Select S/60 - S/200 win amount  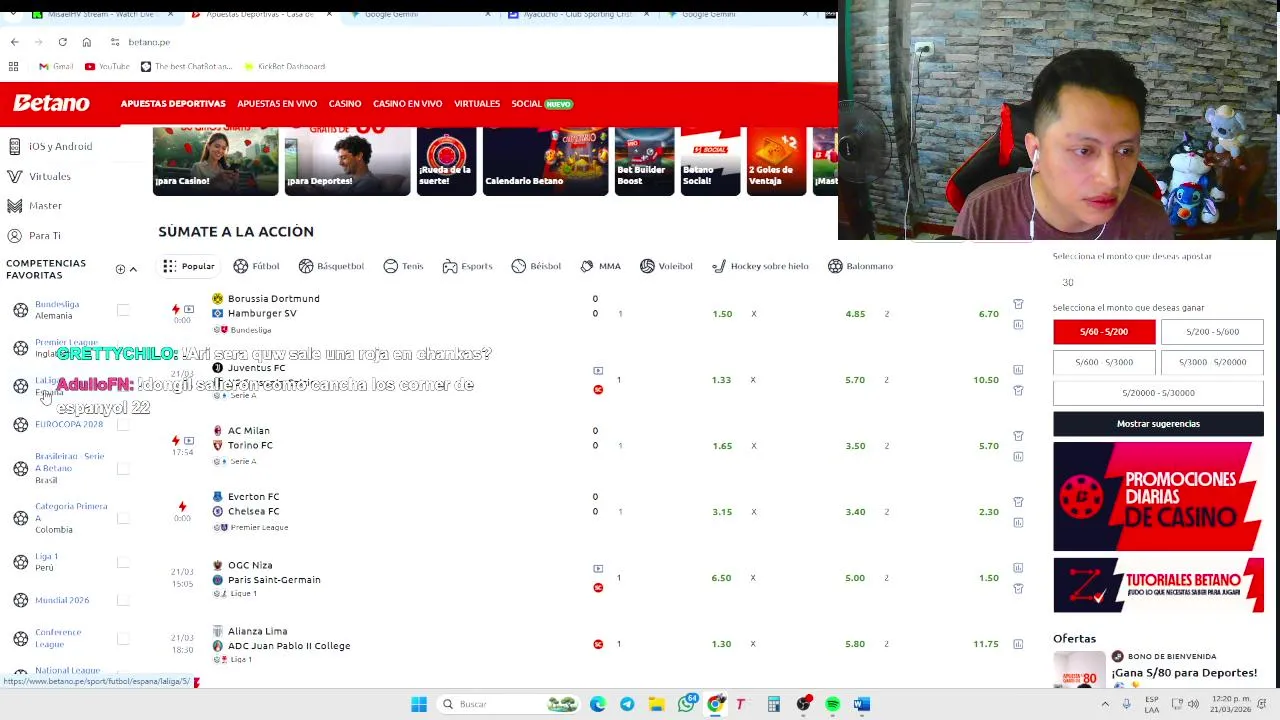tap(1104, 332)
